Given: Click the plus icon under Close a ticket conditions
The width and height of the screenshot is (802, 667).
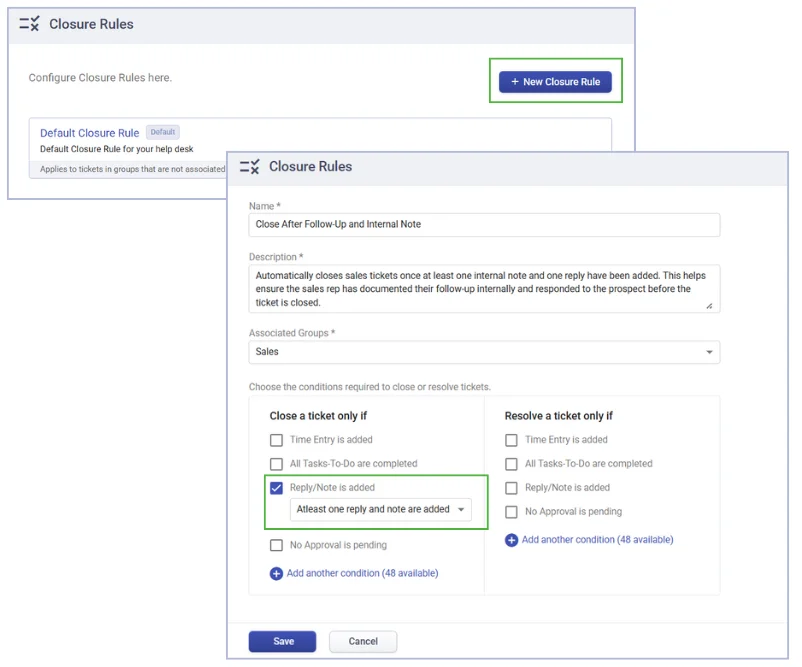Looking at the screenshot, I should 276,574.
